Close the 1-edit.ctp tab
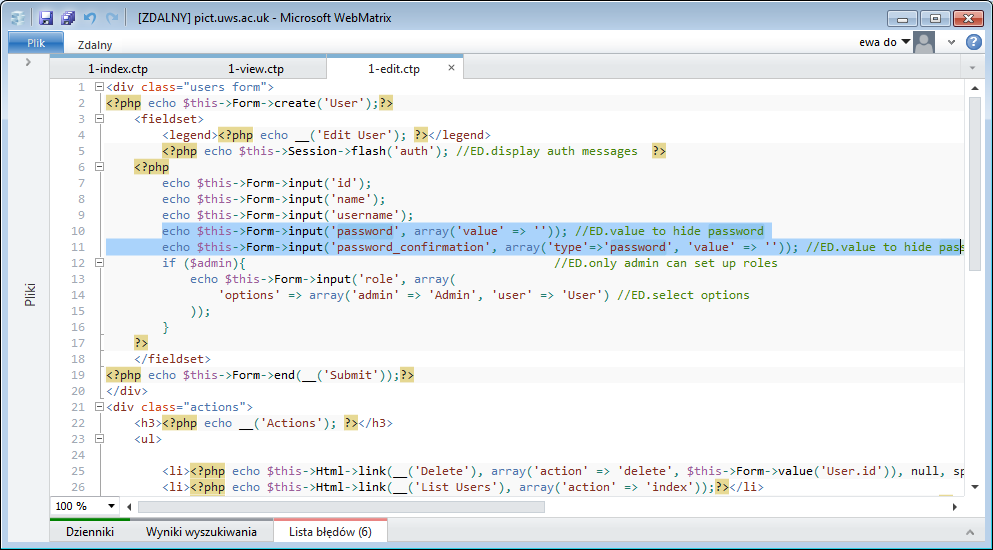The image size is (993, 550). coord(452,67)
